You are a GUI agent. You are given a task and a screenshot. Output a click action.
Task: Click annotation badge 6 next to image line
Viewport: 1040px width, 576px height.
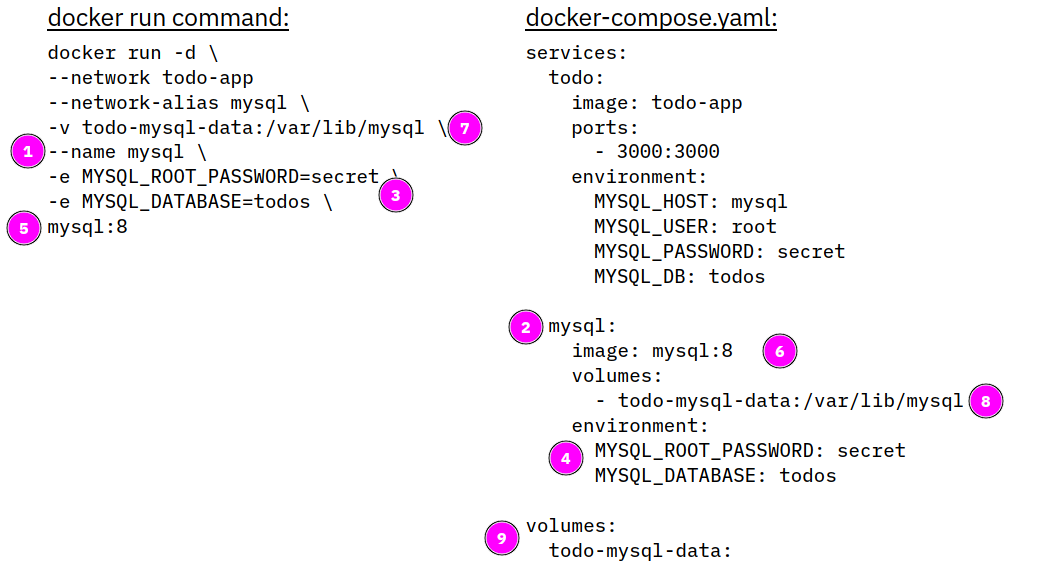[x=780, y=351]
